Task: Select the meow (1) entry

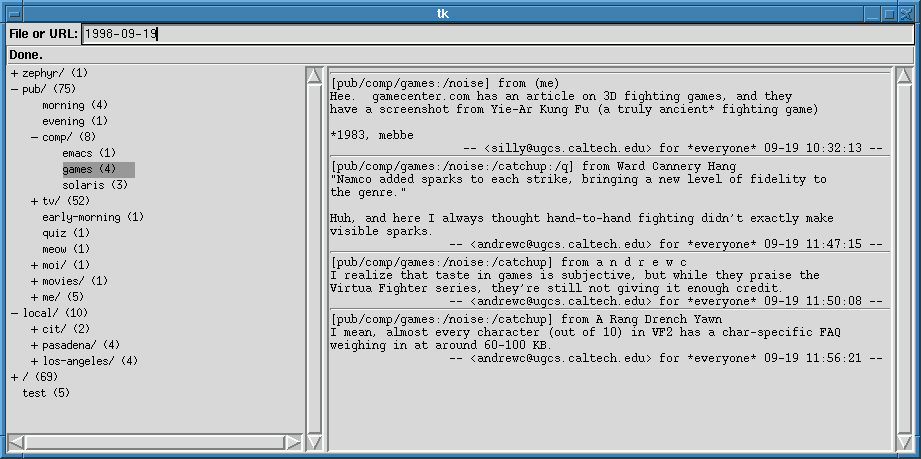Action: coord(66,249)
